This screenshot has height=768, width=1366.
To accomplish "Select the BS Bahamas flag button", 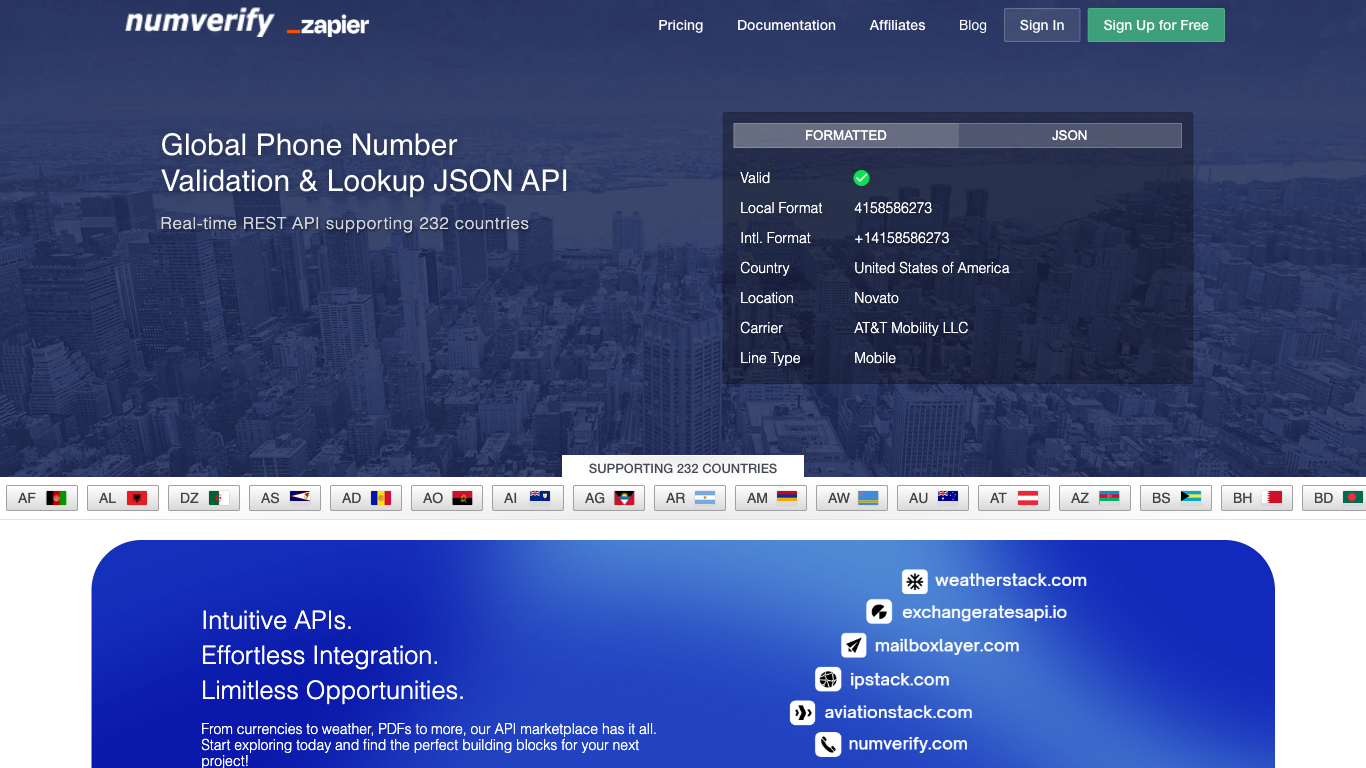I will (x=1176, y=498).
